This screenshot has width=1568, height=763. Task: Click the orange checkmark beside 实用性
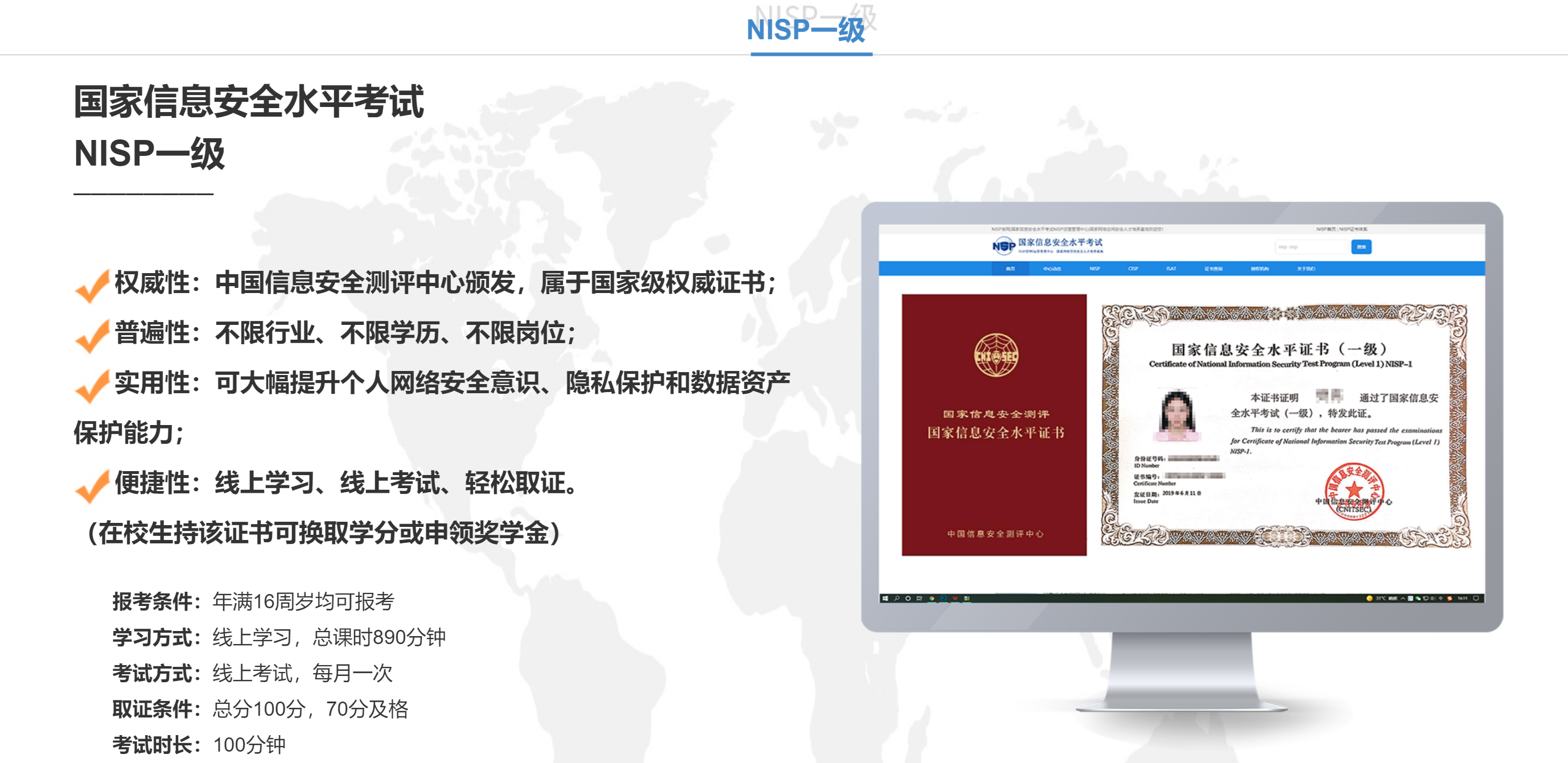tap(92, 386)
